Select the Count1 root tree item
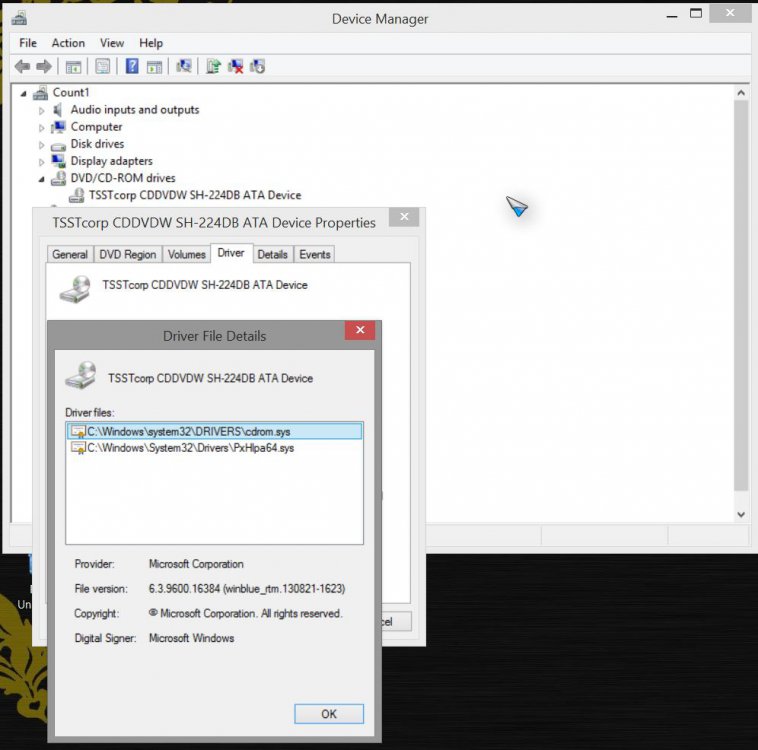 (71, 92)
